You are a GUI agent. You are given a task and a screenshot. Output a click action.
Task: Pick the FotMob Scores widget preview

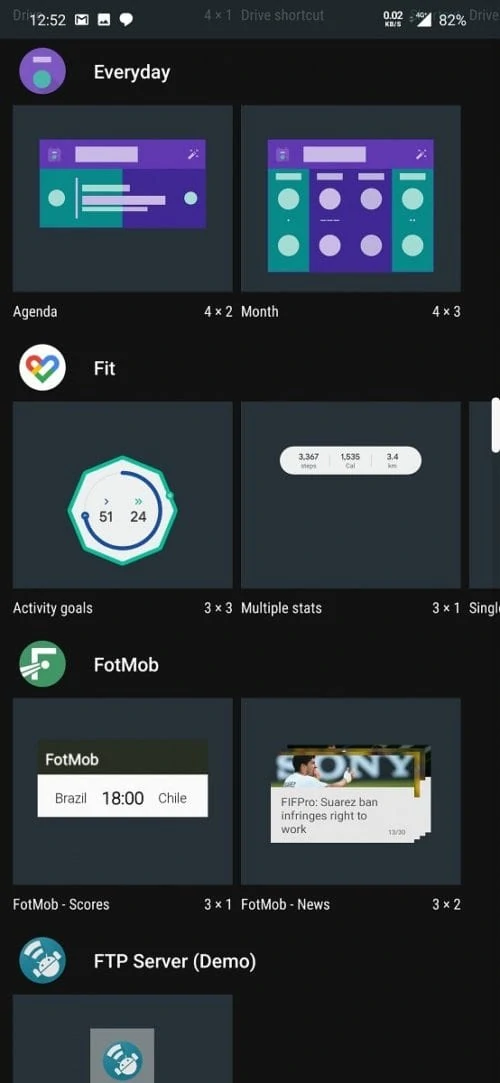(x=122, y=791)
